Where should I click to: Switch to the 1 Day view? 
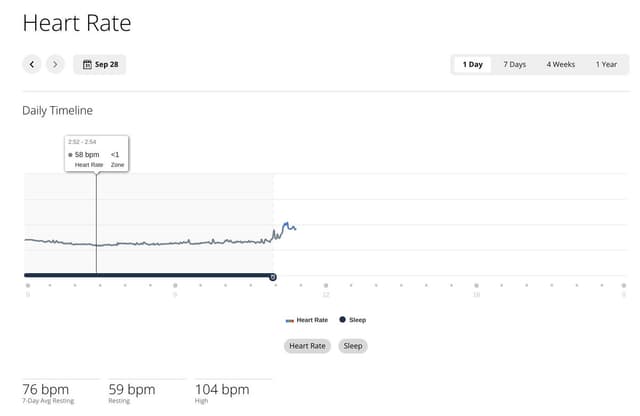(472, 64)
